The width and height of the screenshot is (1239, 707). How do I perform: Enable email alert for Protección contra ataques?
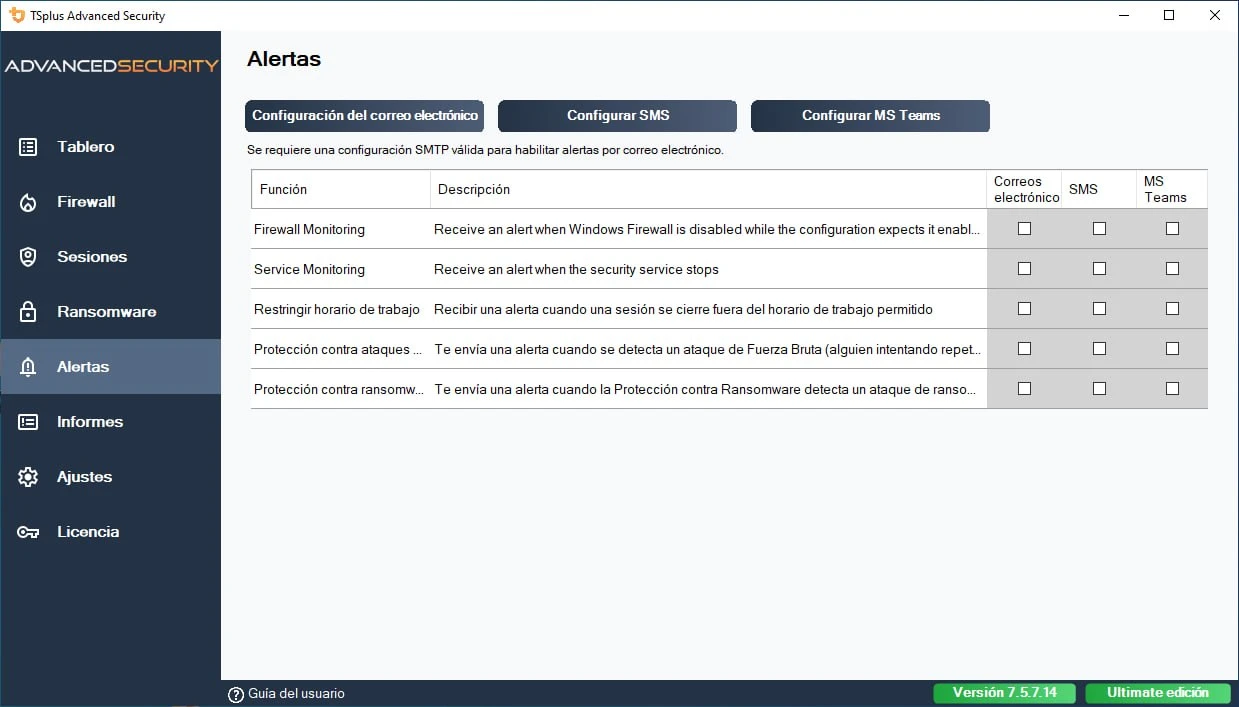(x=1024, y=349)
